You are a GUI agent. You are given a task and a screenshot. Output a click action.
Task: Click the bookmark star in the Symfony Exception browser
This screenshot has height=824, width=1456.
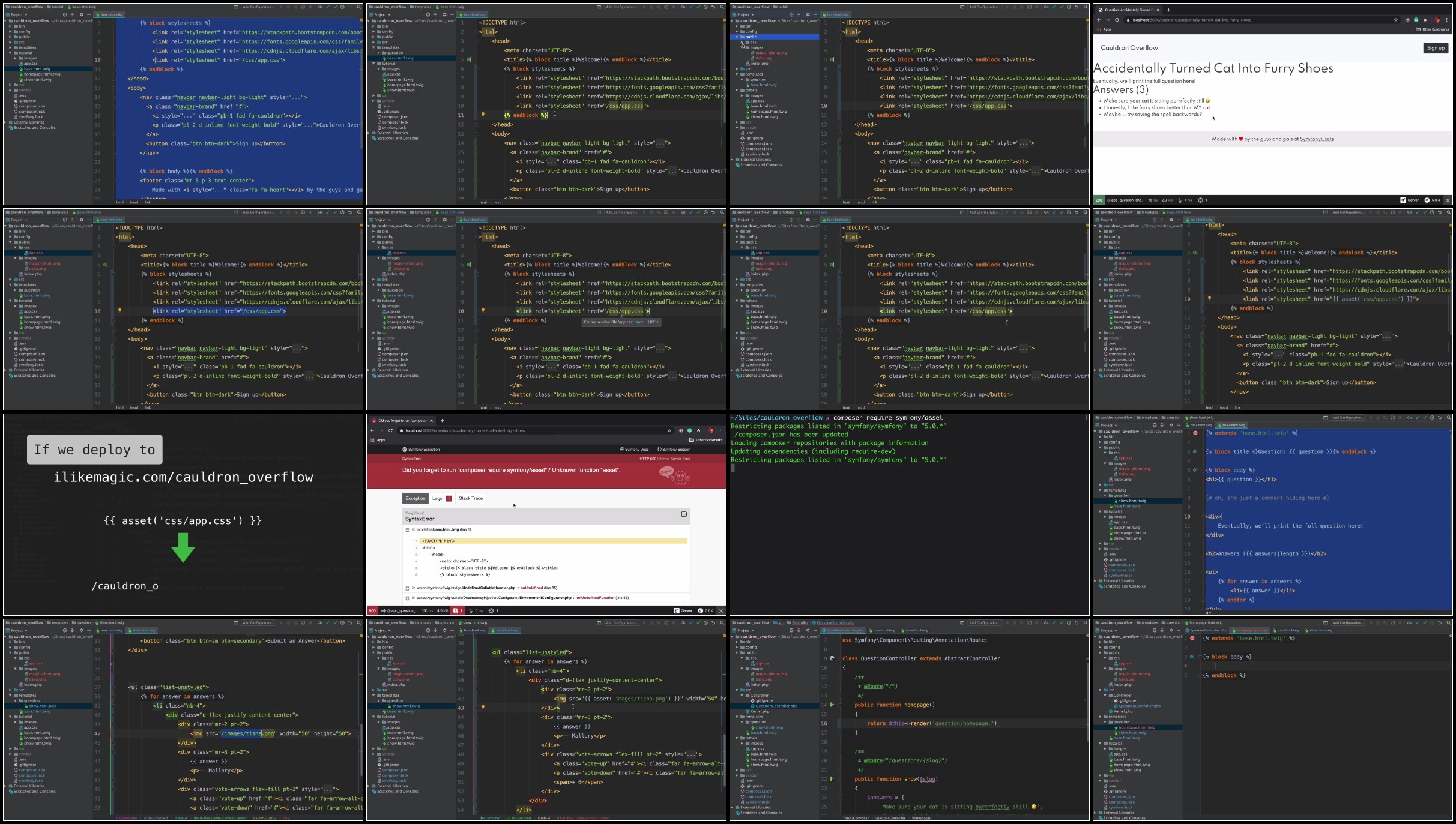pyautogui.click(x=669, y=430)
